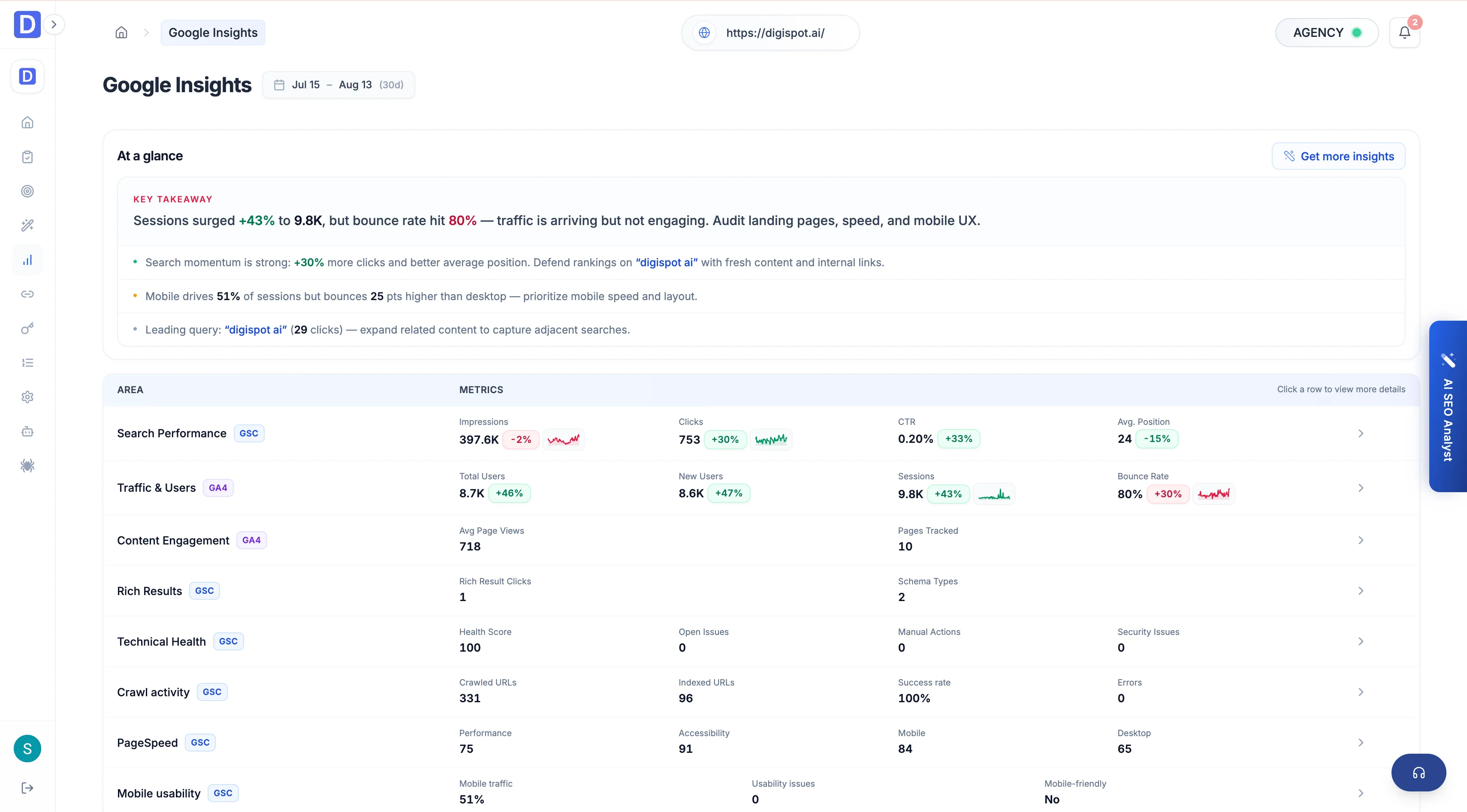Click the GA4 badge next to Traffic & Users
Image resolution: width=1467 pixels, height=812 pixels.
pos(218,488)
